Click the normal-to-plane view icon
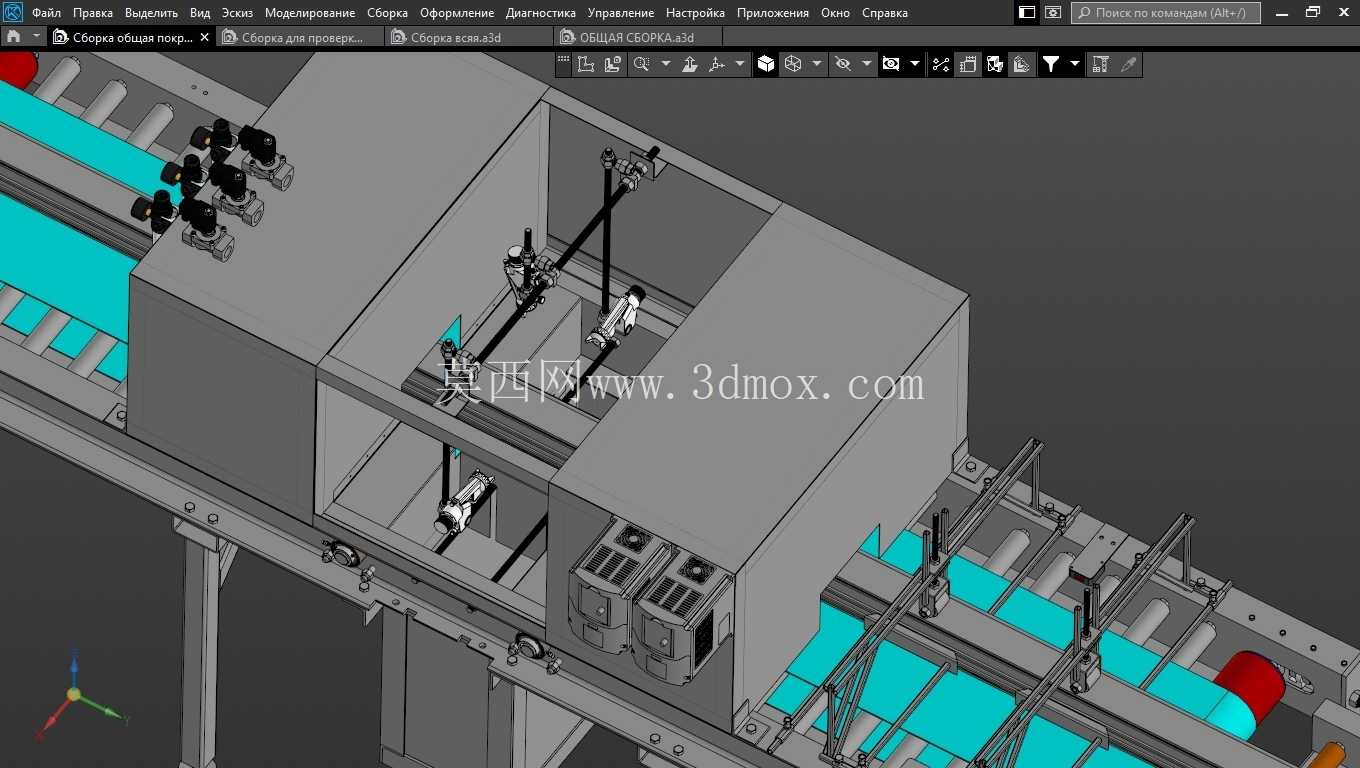Image resolution: width=1360 pixels, height=768 pixels. pyautogui.click(x=690, y=64)
